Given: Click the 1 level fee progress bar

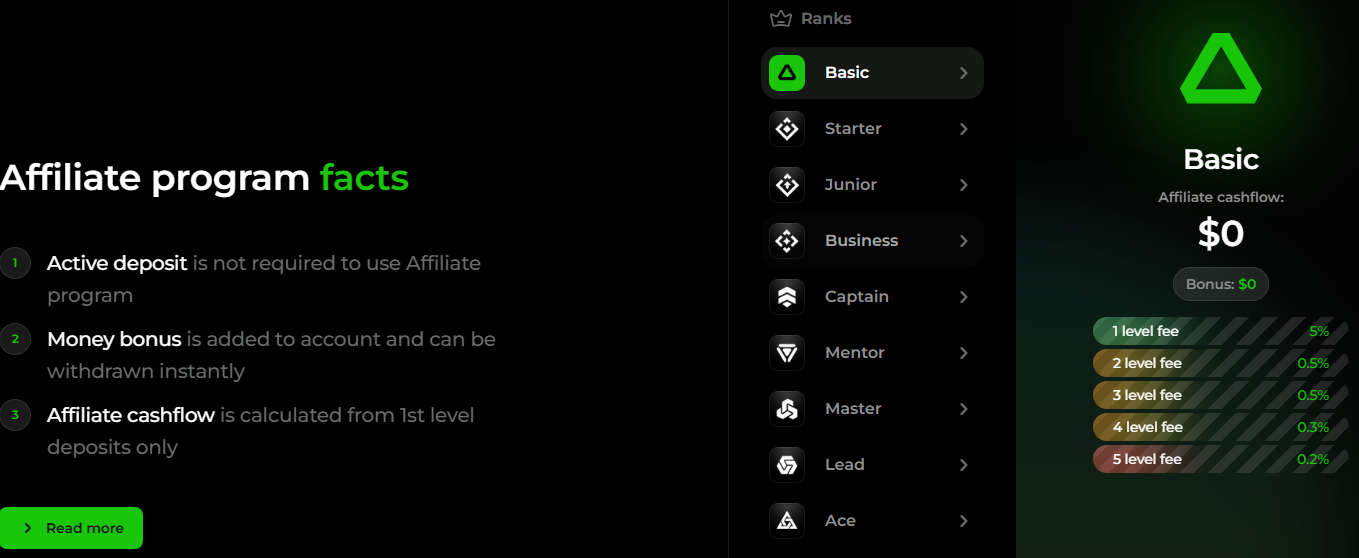Looking at the screenshot, I should [1220, 331].
